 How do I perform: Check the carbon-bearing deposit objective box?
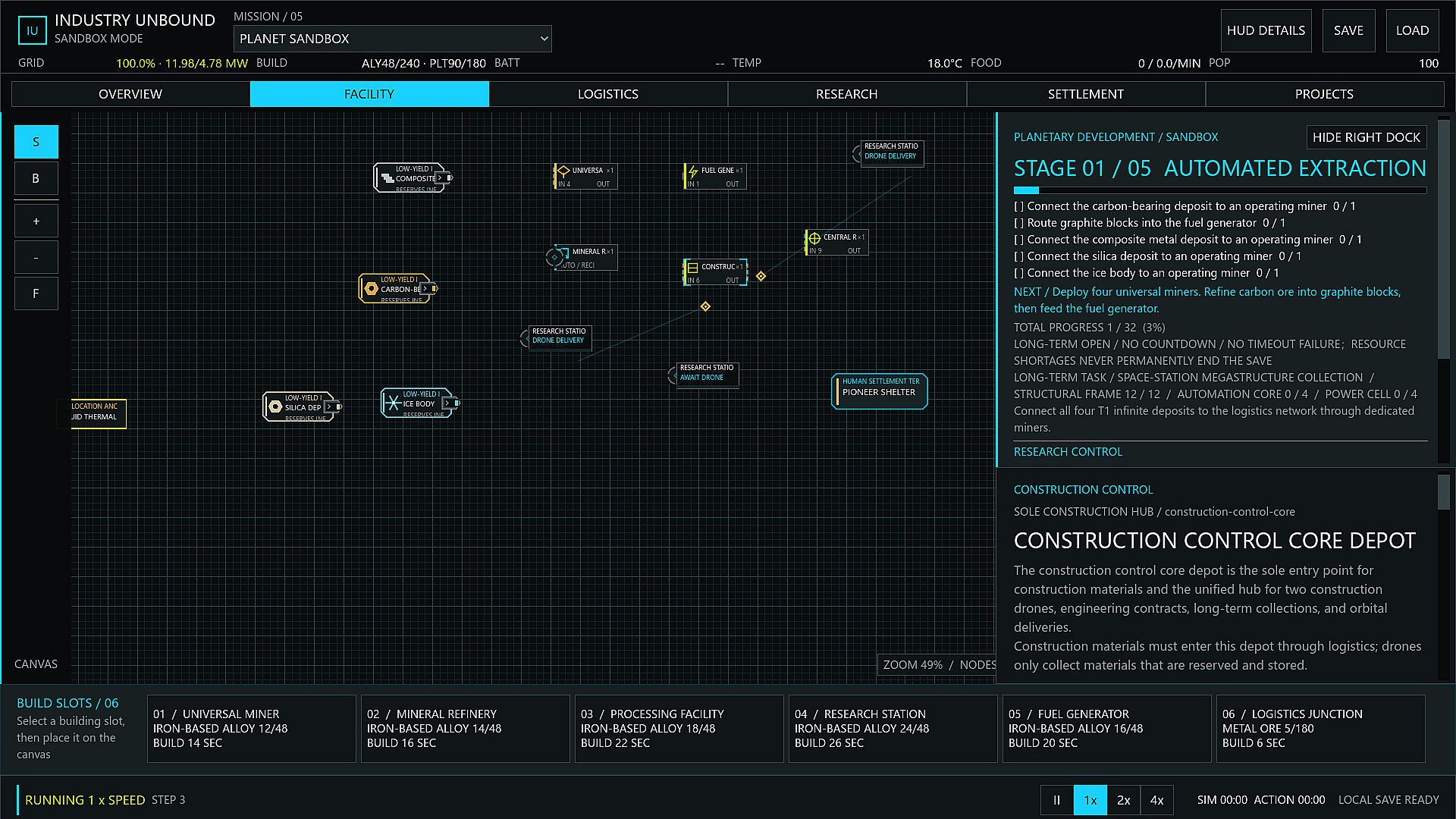tap(1018, 206)
